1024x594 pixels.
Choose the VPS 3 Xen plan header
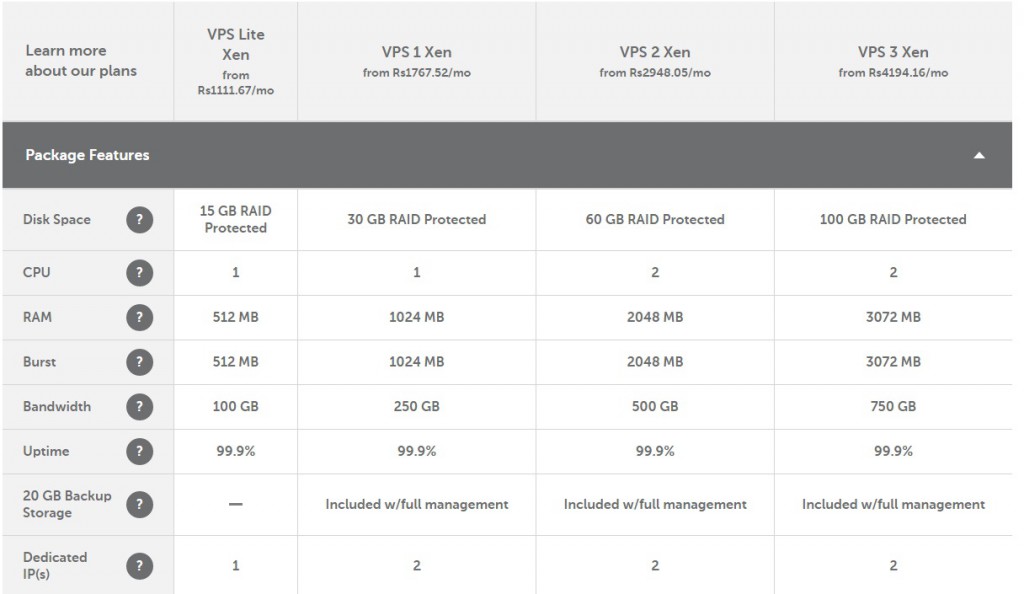coord(893,61)
